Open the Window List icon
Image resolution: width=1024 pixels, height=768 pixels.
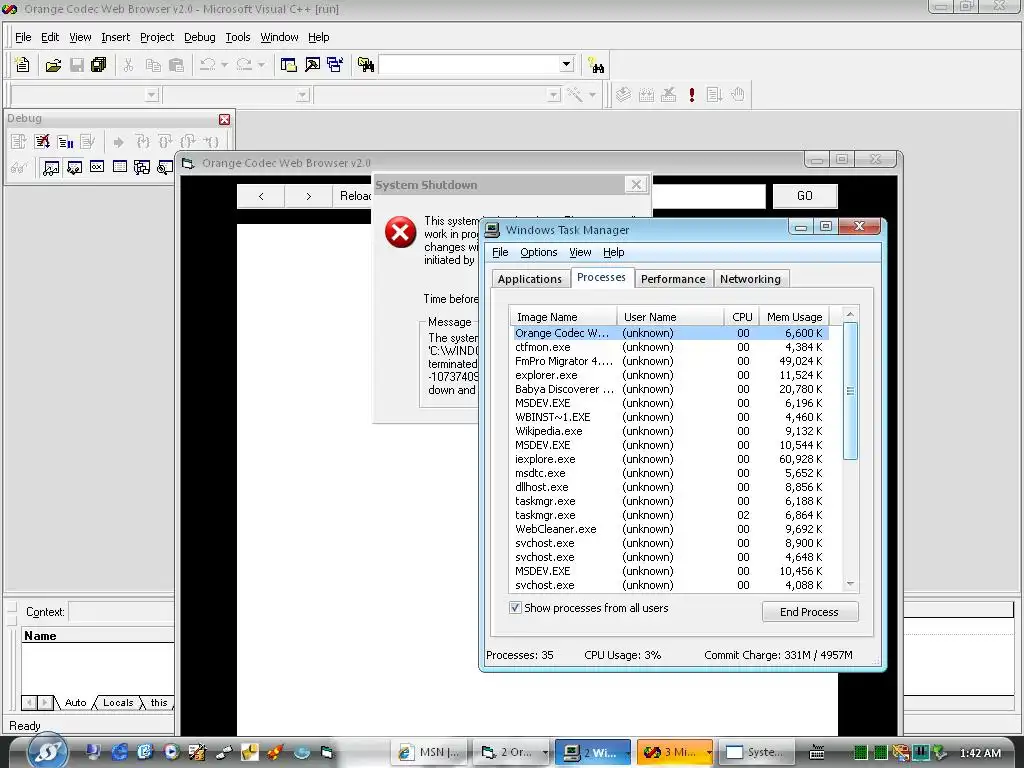(335, 65)
